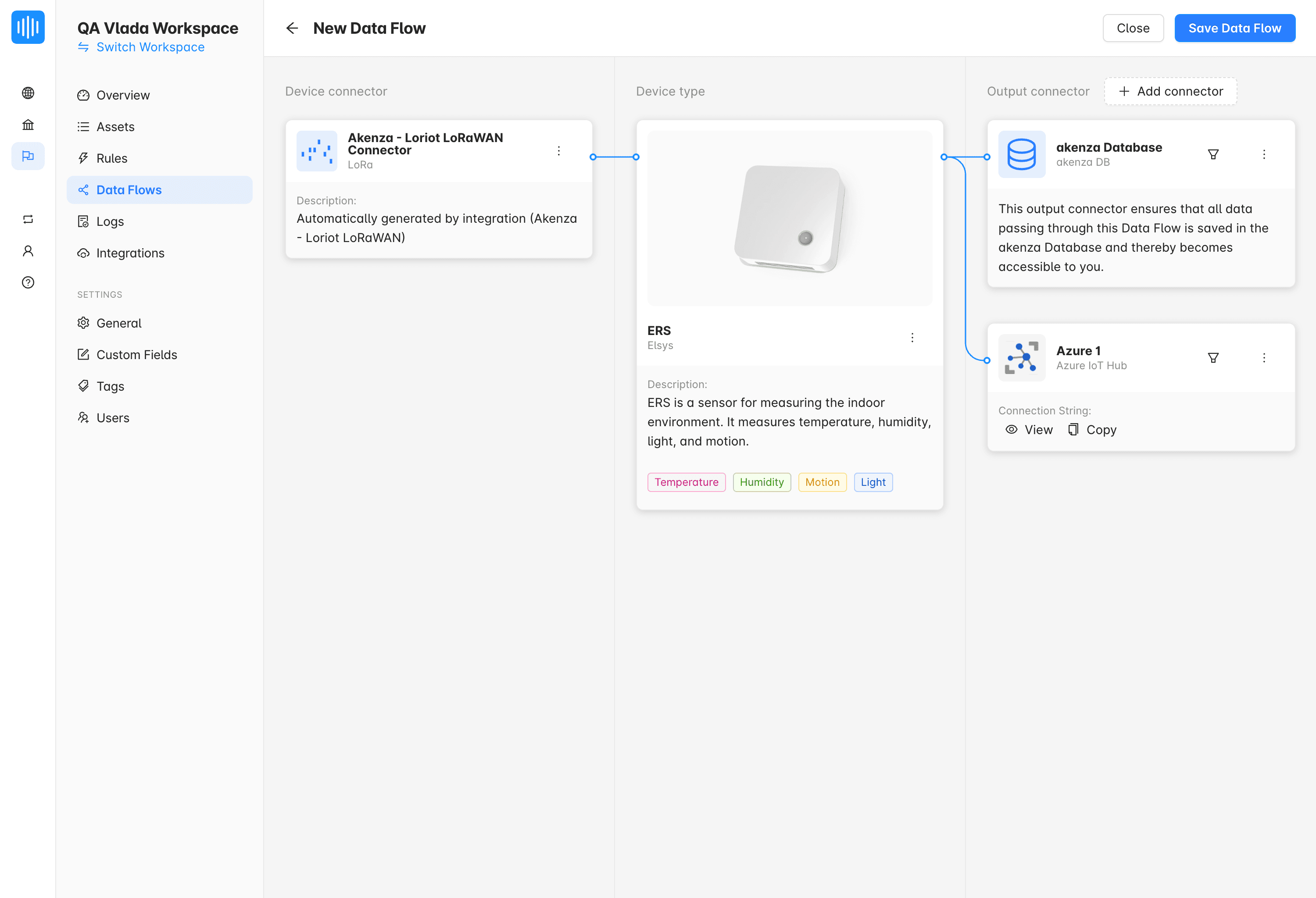Open the three-dot menu on the LoRaWAN Connector card

click(x=559, y=150)
